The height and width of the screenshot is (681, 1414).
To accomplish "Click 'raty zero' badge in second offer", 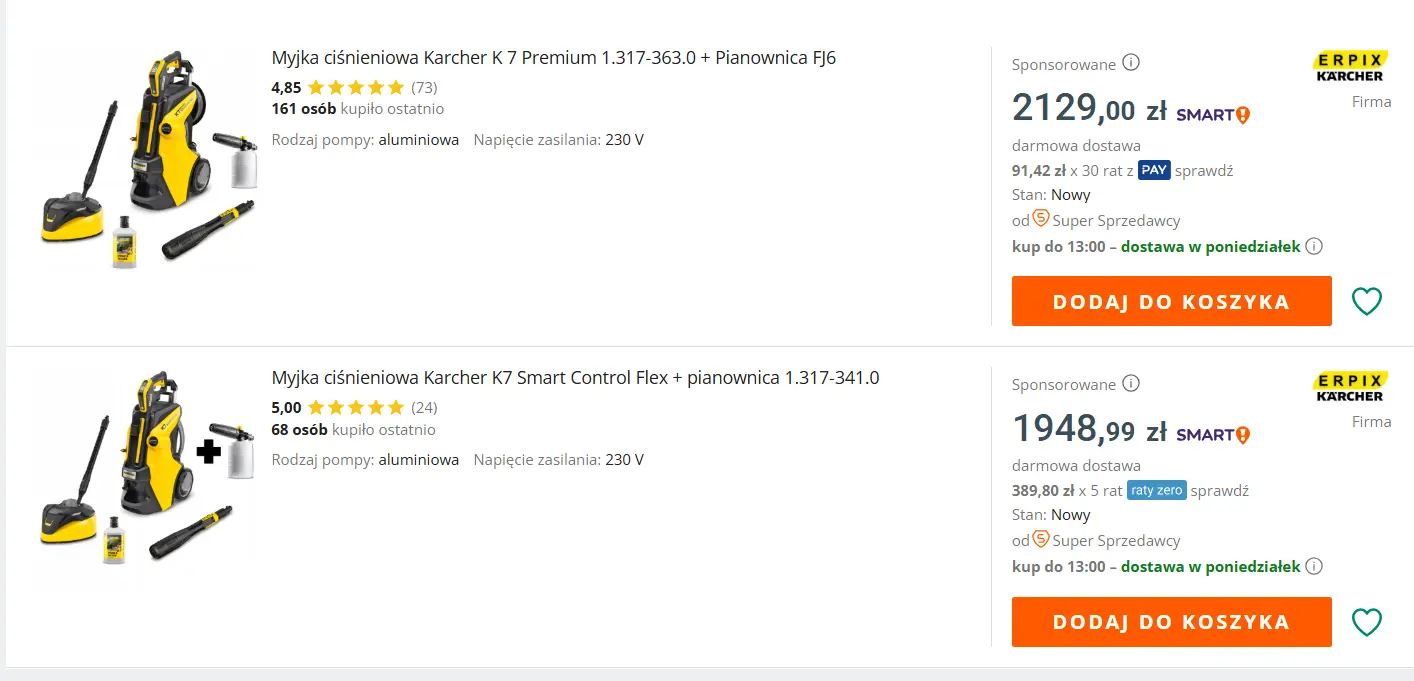I will click(1157, 490).
